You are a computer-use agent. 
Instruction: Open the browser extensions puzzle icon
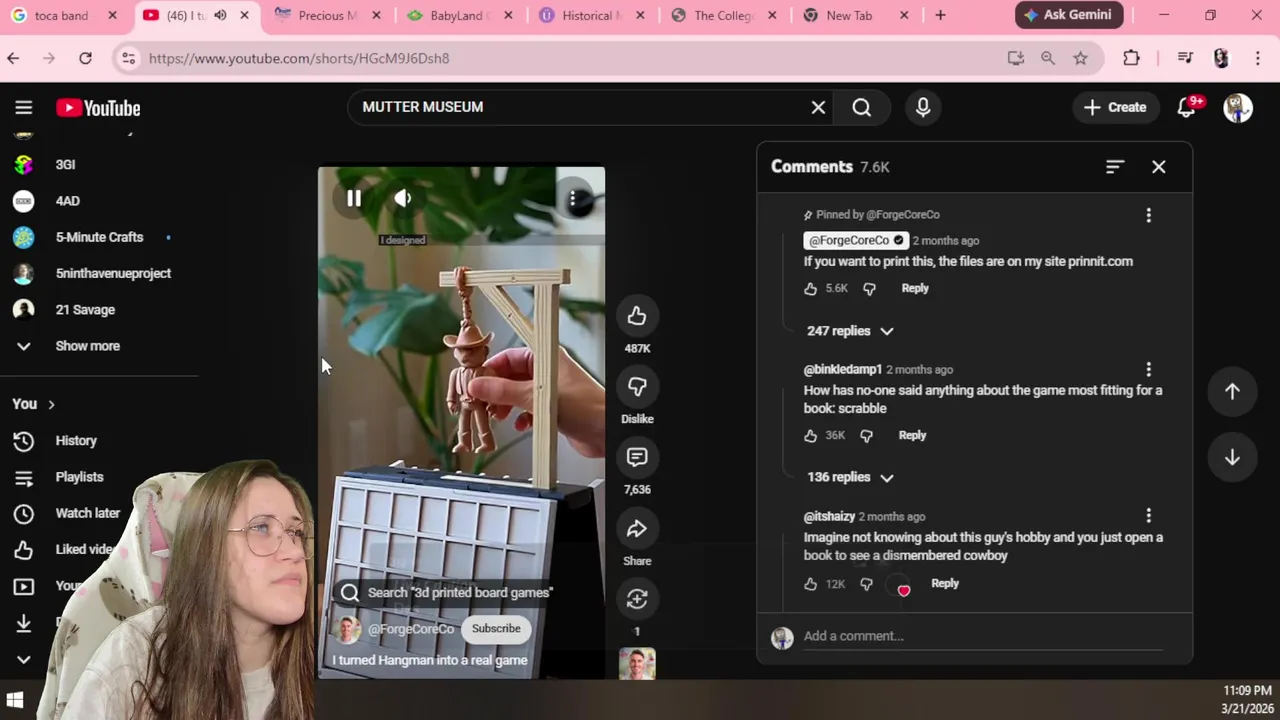click(1131, 58)
